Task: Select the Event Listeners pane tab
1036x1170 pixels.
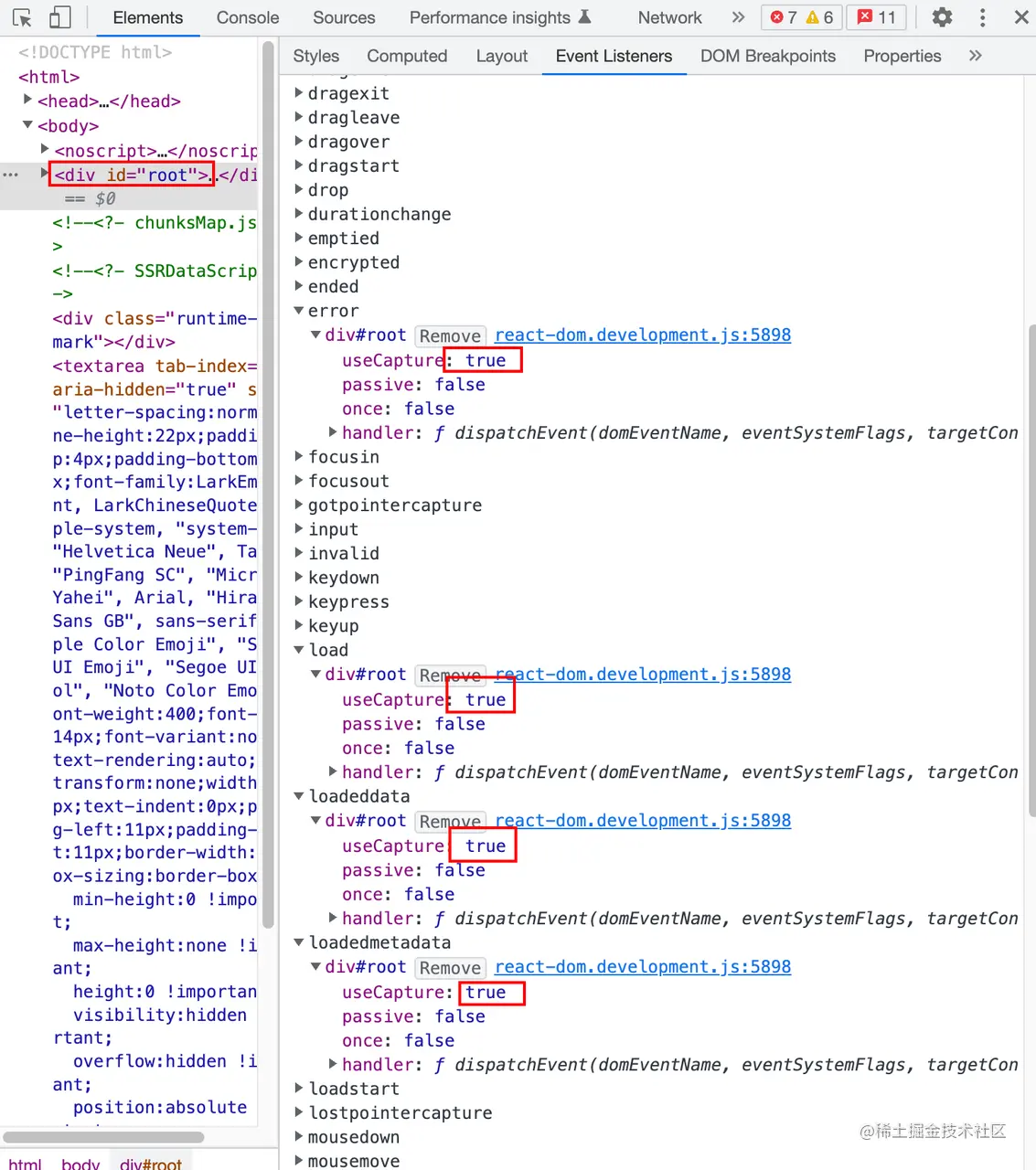Action: 614,56
